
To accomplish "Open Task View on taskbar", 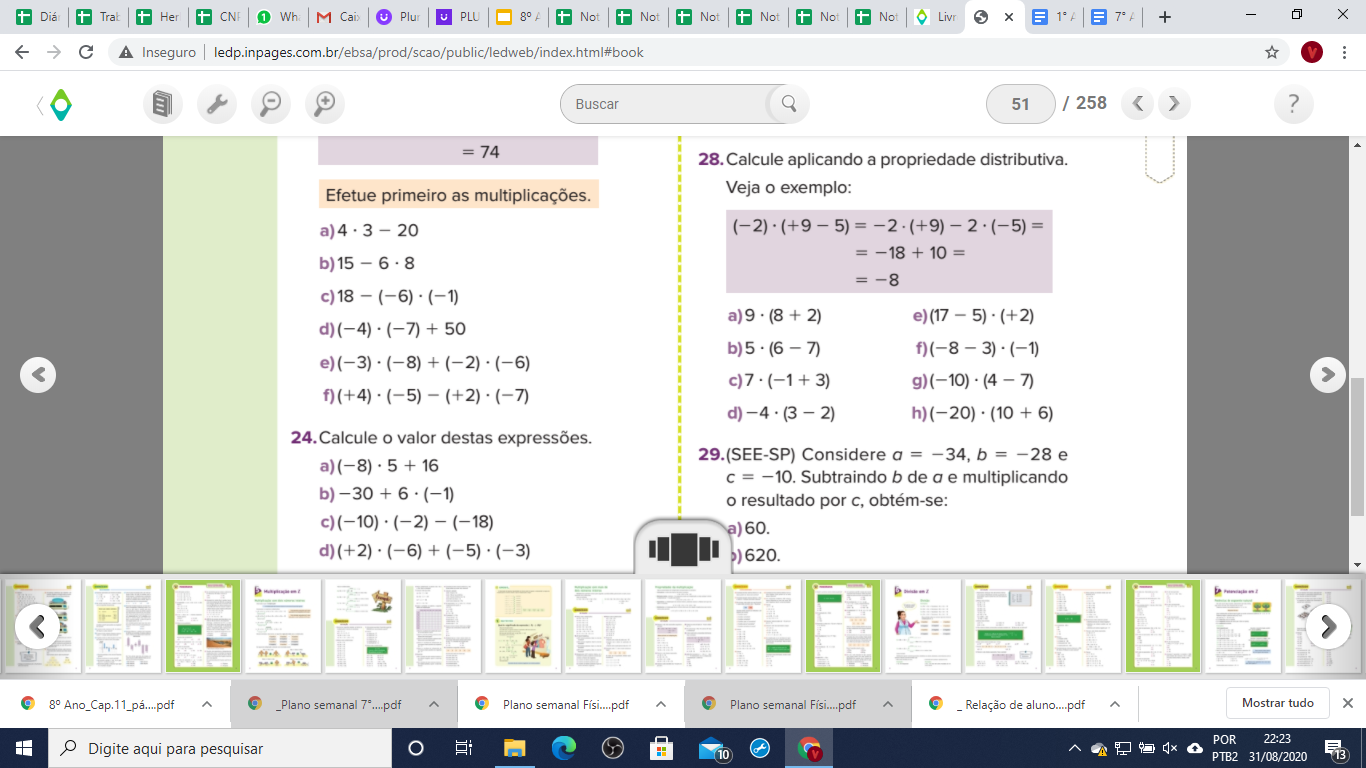I will point(464,748).
